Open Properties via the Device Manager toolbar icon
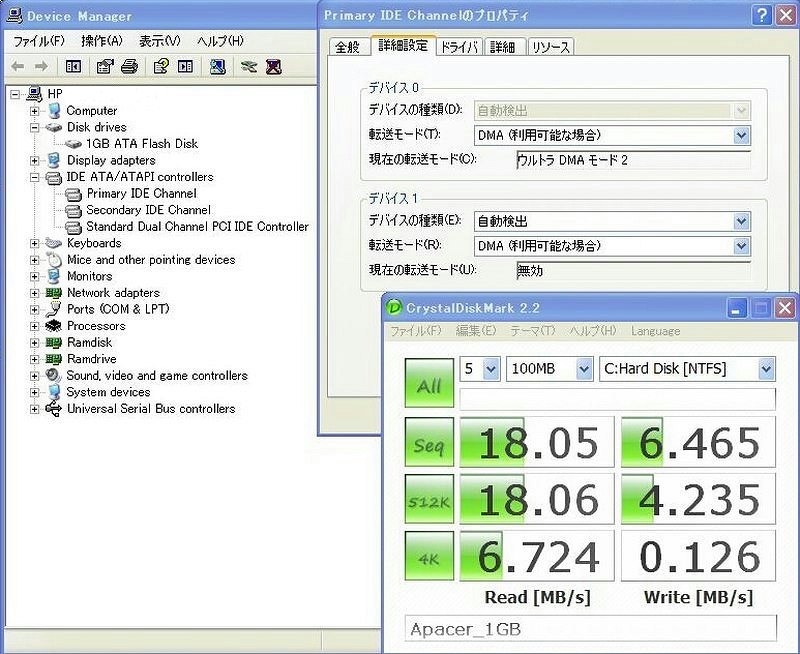Image resolution: width=800 pixels, height=654 pixels. pos(105,66)
